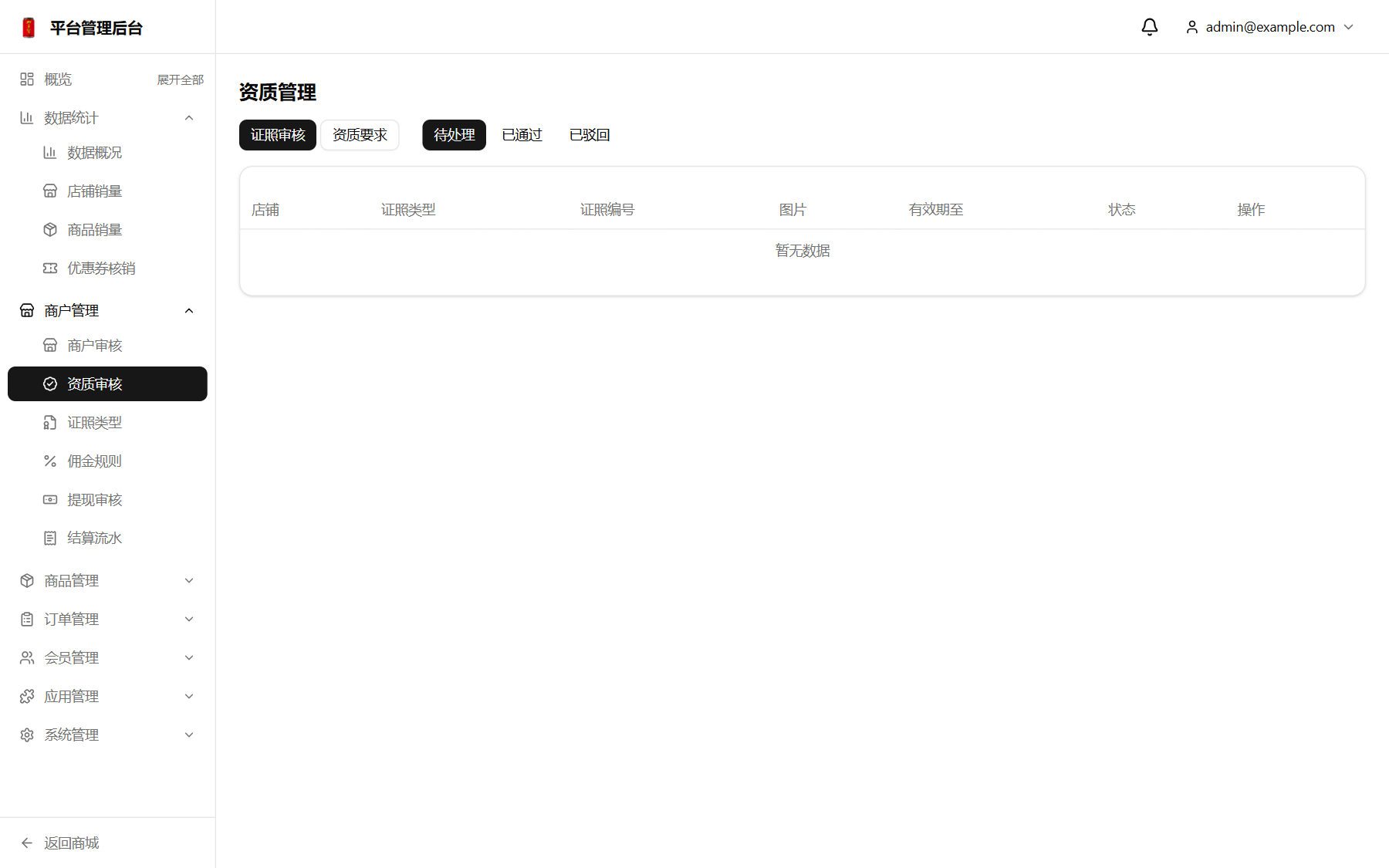Click the 佣金规则 percent icon
Screen dimensions: 1389x868
pos(50,461)
